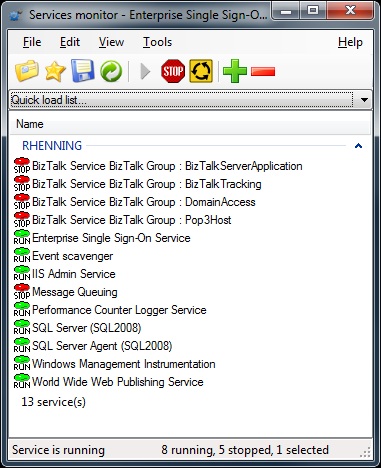Open the File menu
The width and height of the screenshot is (381, 468).
[32, 42]
